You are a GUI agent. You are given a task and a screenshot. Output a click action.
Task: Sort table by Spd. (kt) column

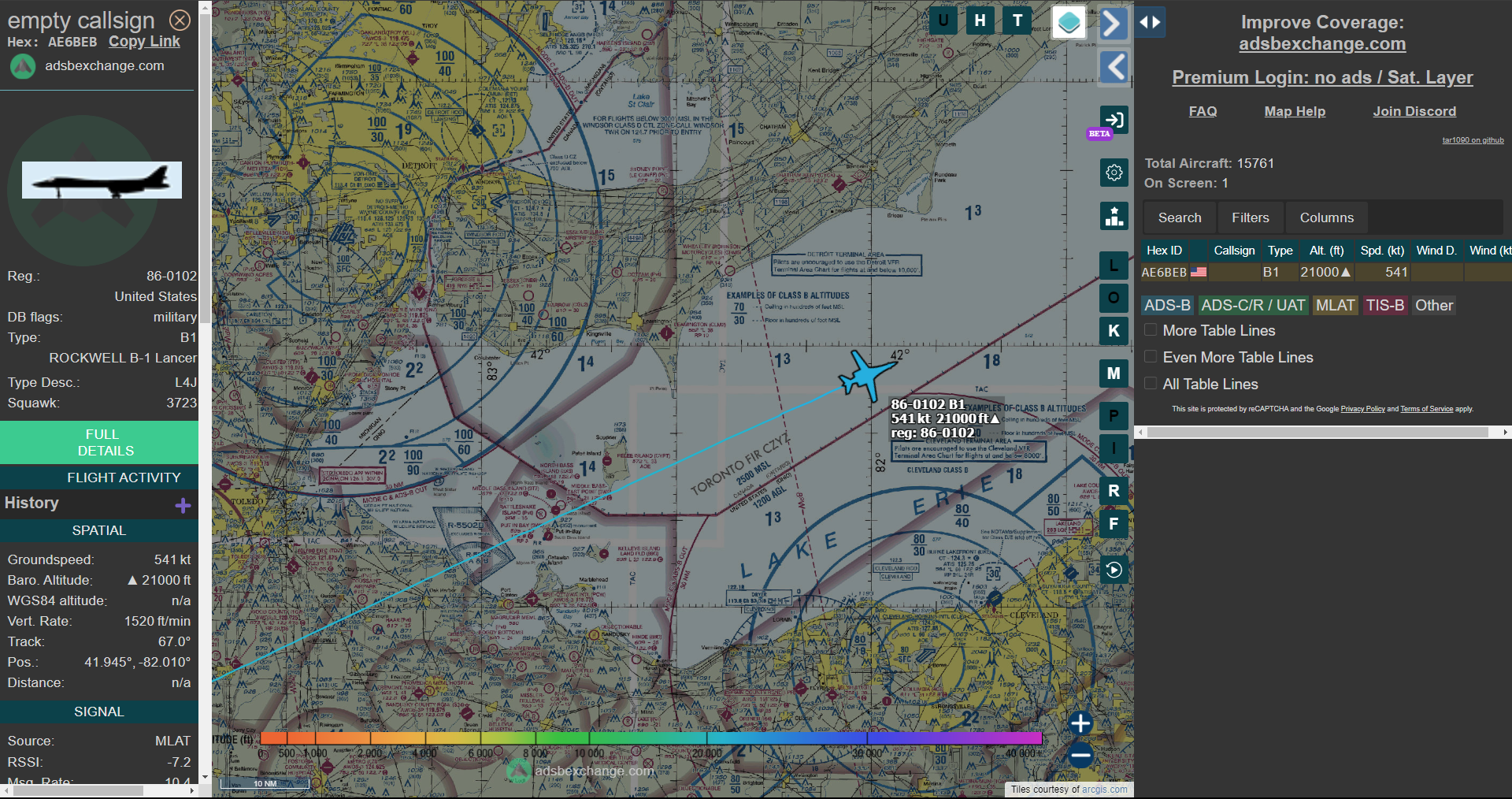tap(1382, 251)
